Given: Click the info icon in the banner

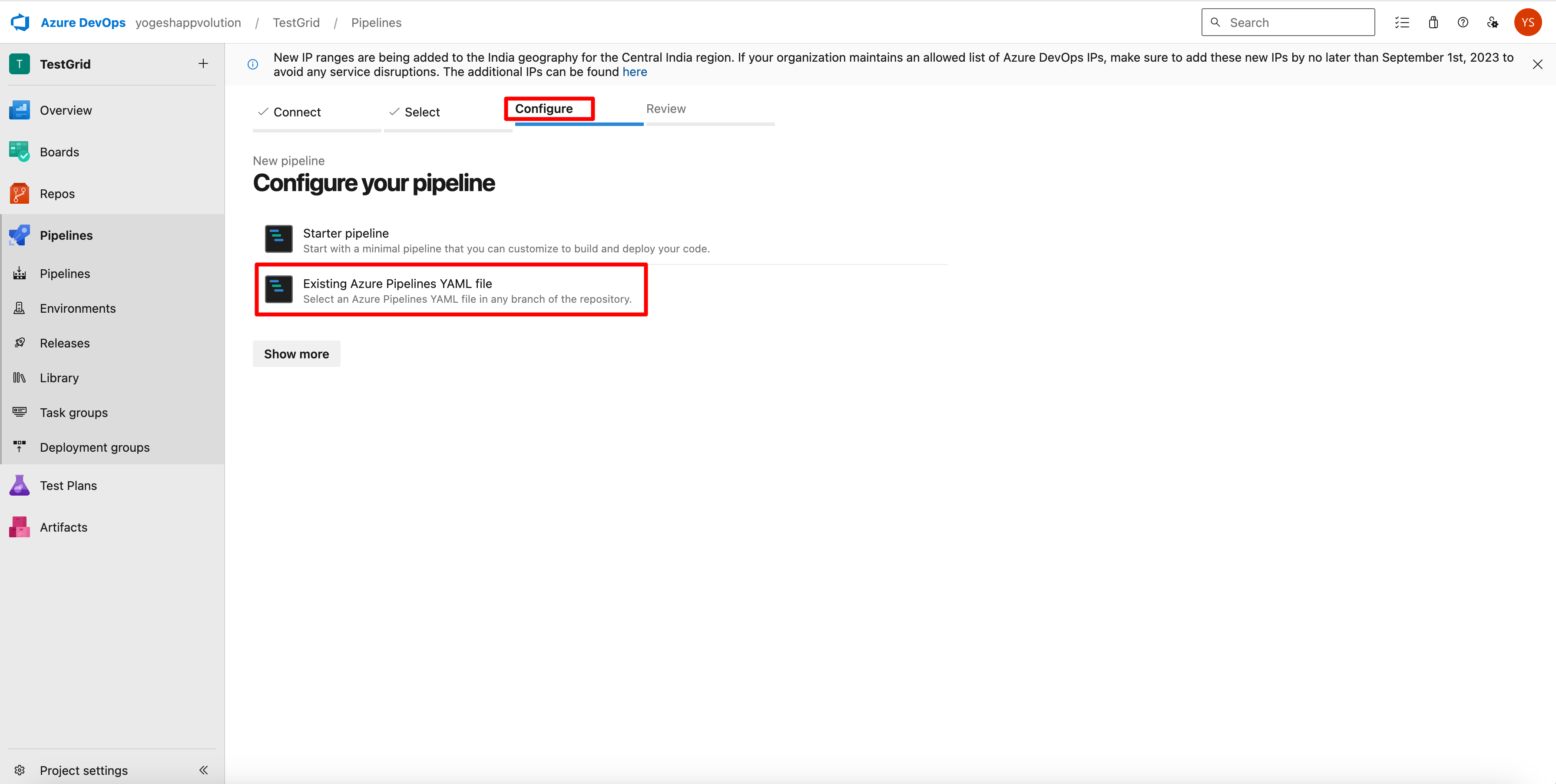Looking at the screenshot, I should point(253,65).
